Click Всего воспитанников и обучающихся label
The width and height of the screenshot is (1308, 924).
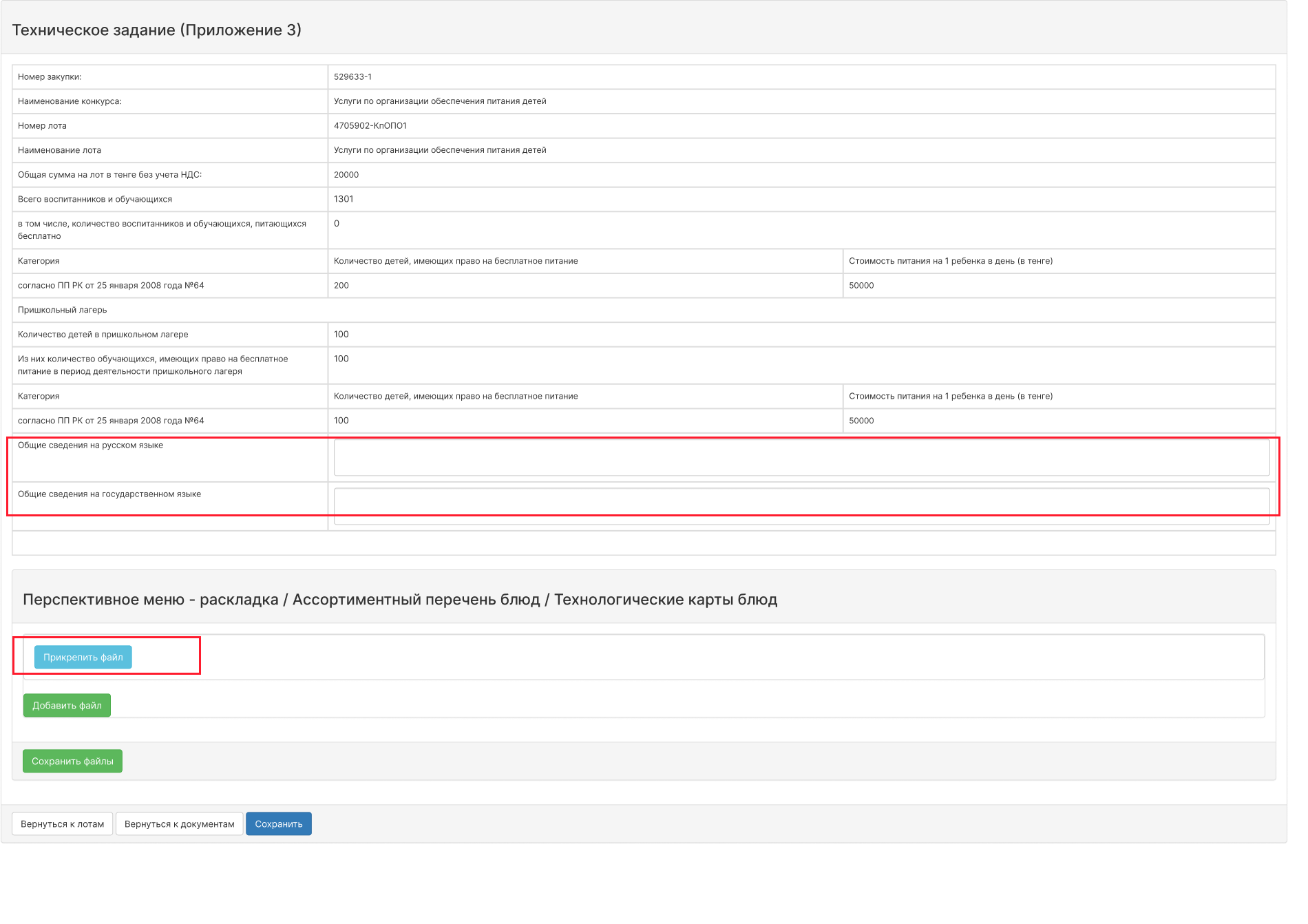(95, 199)
